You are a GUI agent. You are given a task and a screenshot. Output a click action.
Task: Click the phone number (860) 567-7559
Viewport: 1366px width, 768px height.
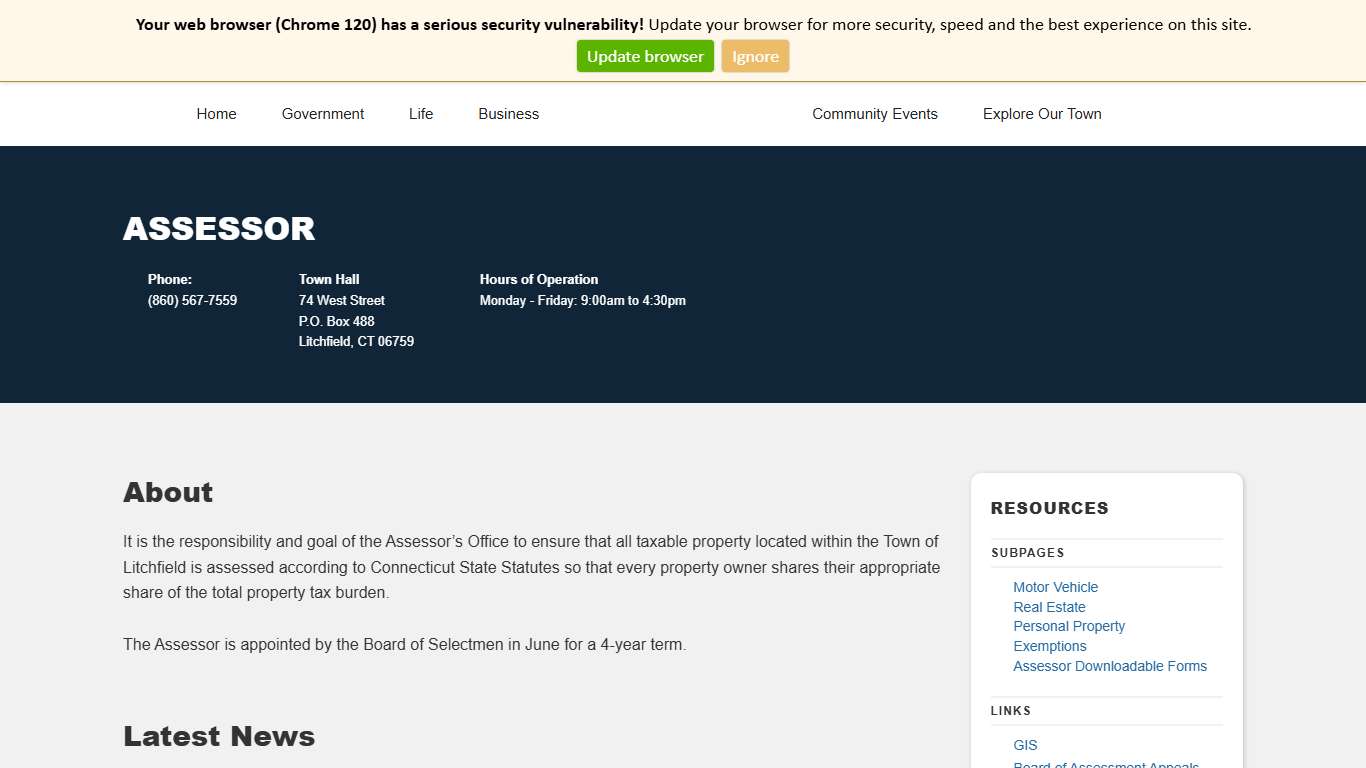pyautogui.click(x=192, y=300)
